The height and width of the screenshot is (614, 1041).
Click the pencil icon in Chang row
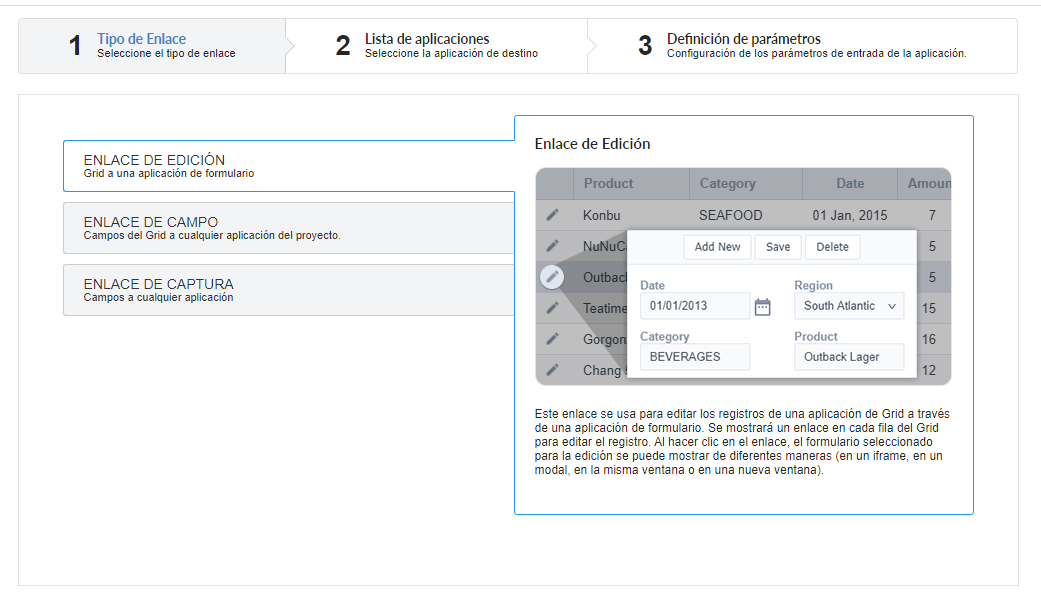point(552,370)
